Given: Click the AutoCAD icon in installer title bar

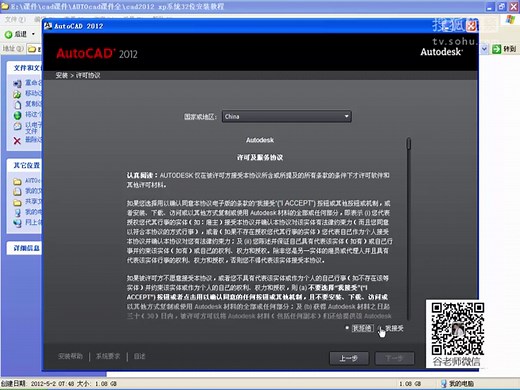Looking at the screenshot, I should 48,26.
